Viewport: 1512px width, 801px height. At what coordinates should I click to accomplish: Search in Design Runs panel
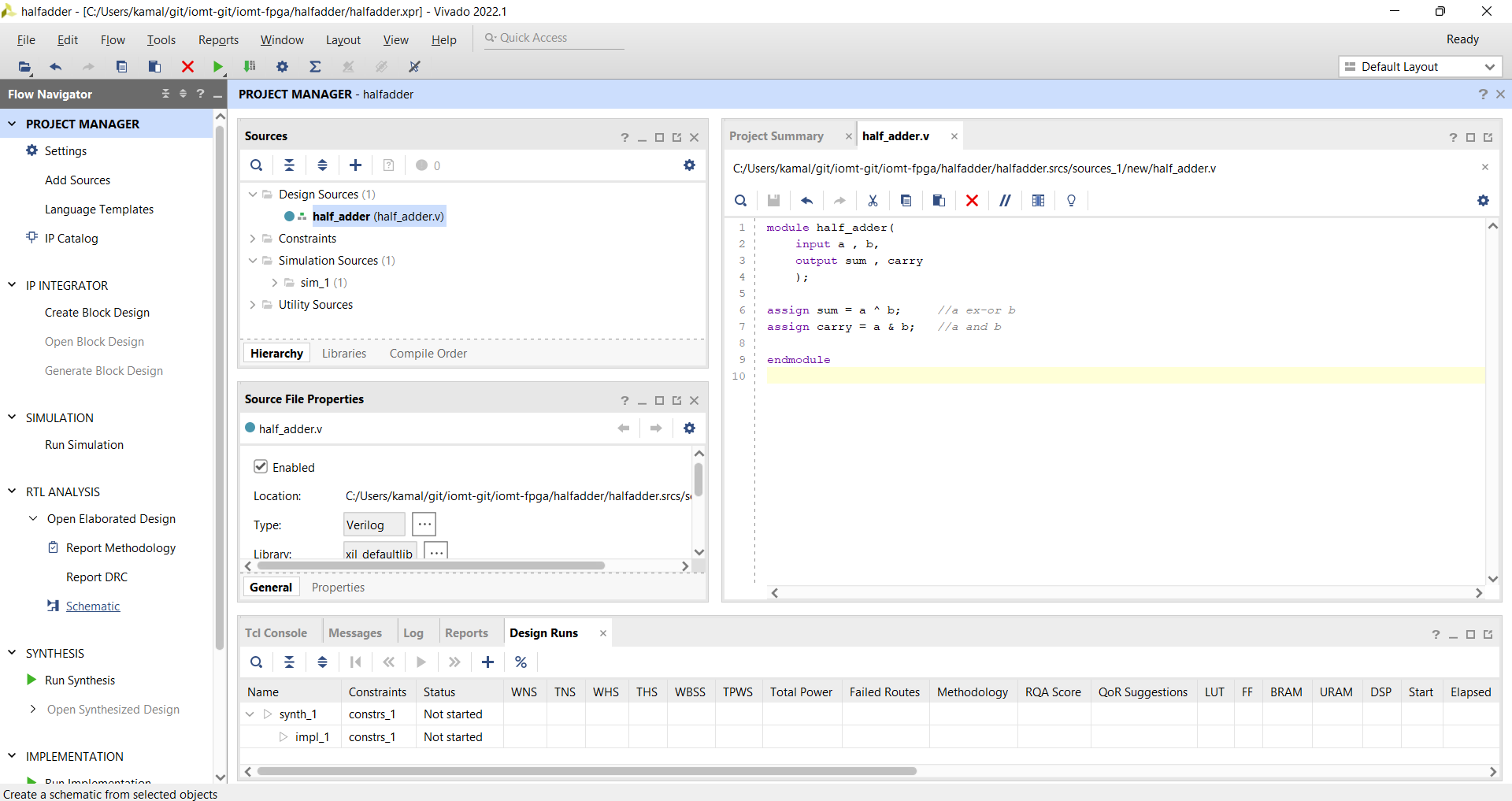pos(257,662)
